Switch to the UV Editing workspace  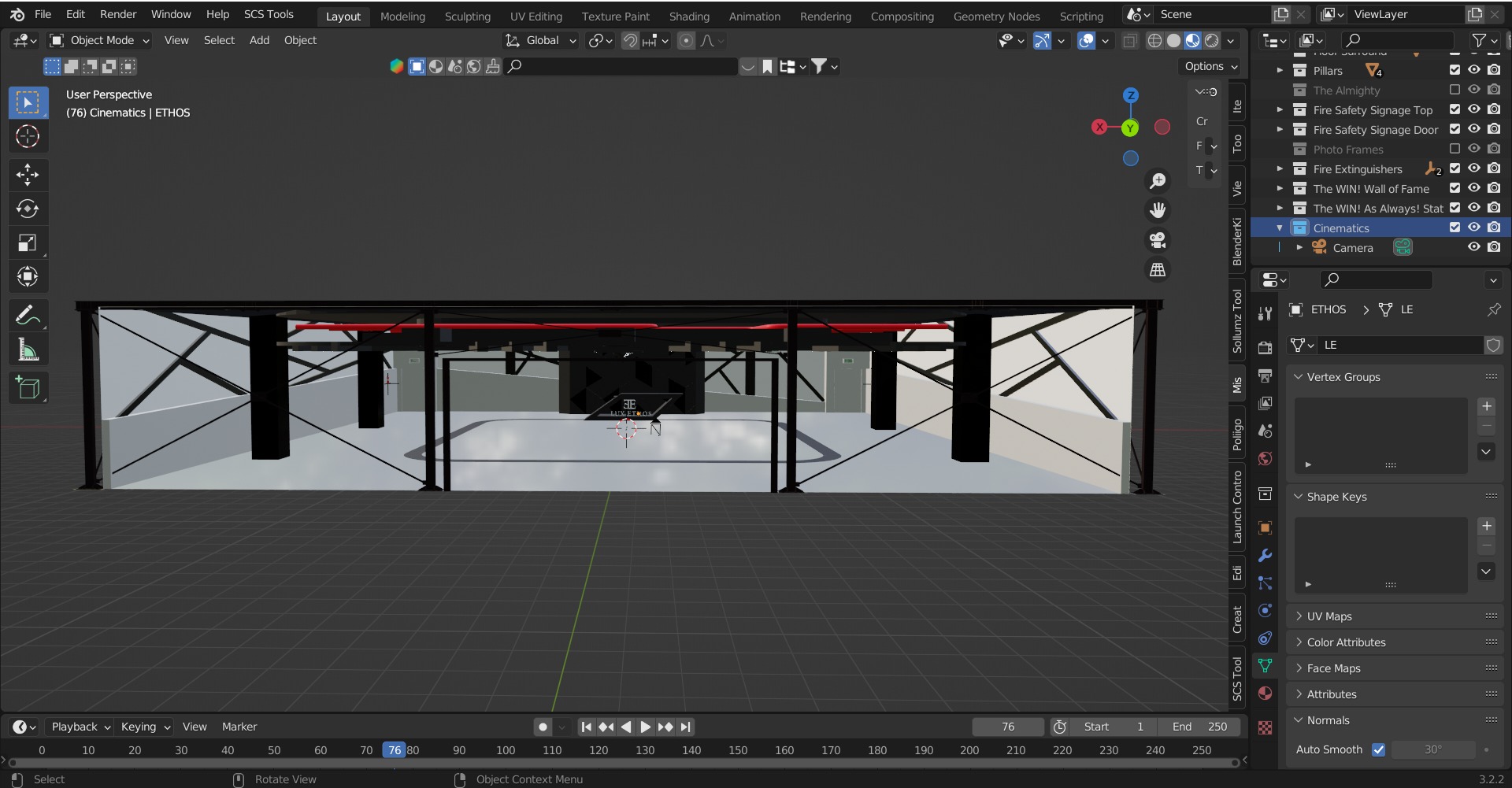(x=536, y=16)
